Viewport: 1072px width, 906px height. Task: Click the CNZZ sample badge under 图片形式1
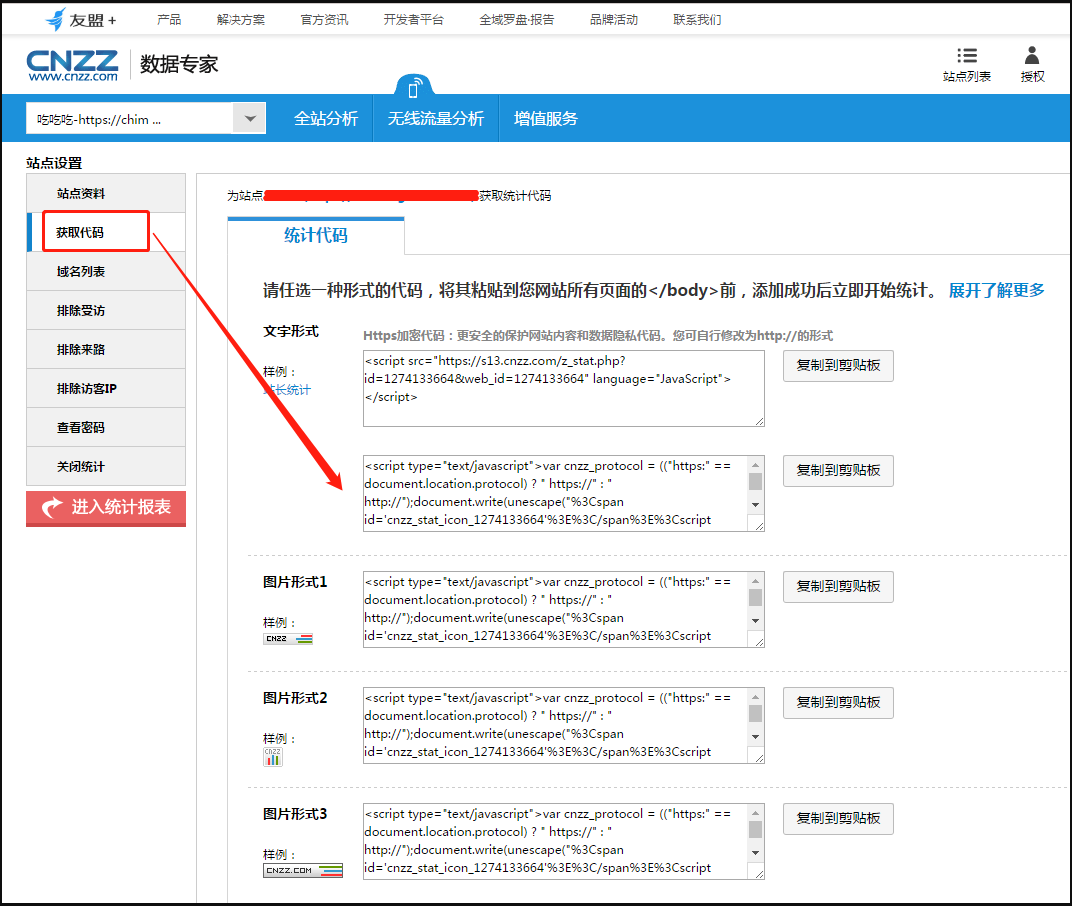288,639
